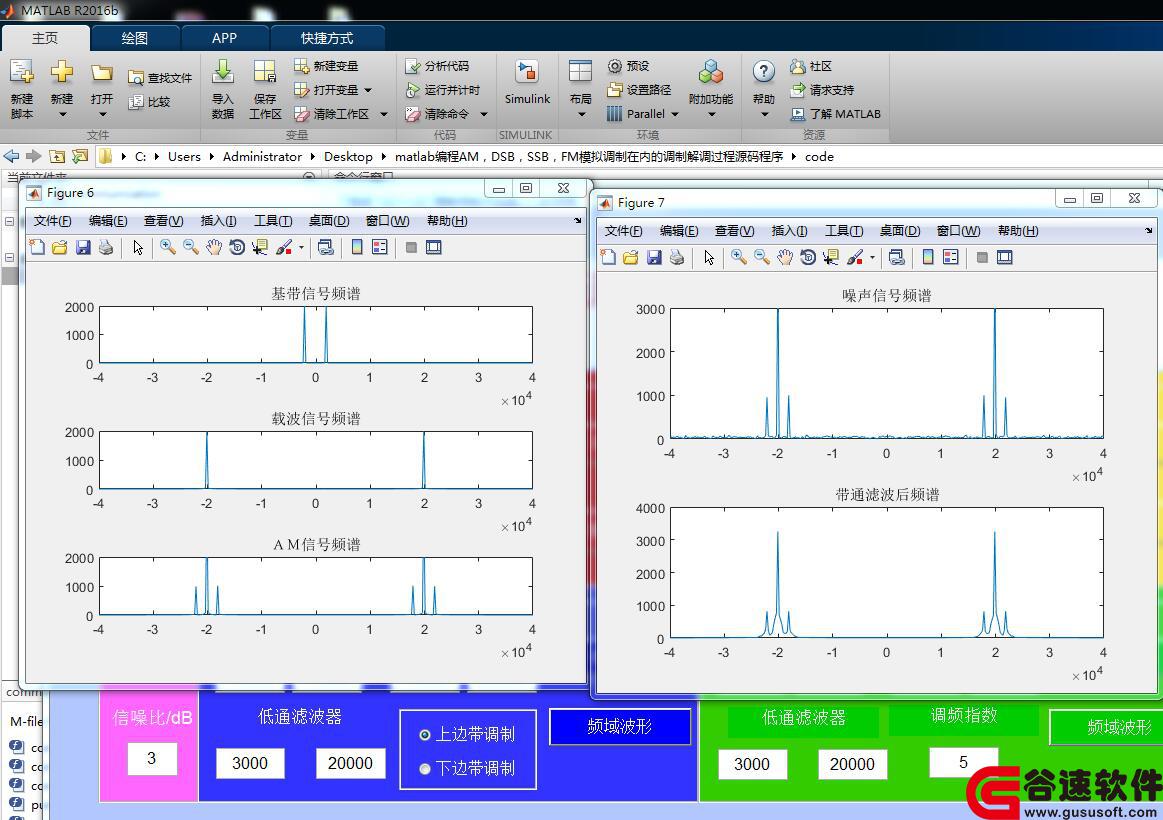Click the Insert Colorbar icon in Figure 6
Image resolution: width=1163 pixels, height=820 pixels.
pyautogui.click(x=357, y=248)
